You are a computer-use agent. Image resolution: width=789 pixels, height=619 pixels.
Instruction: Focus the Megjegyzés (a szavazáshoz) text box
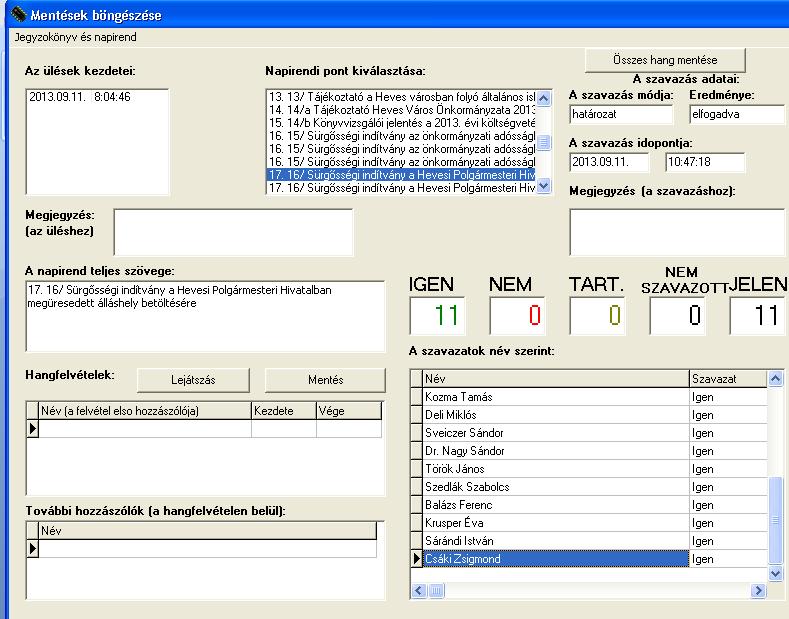(677, 233)
